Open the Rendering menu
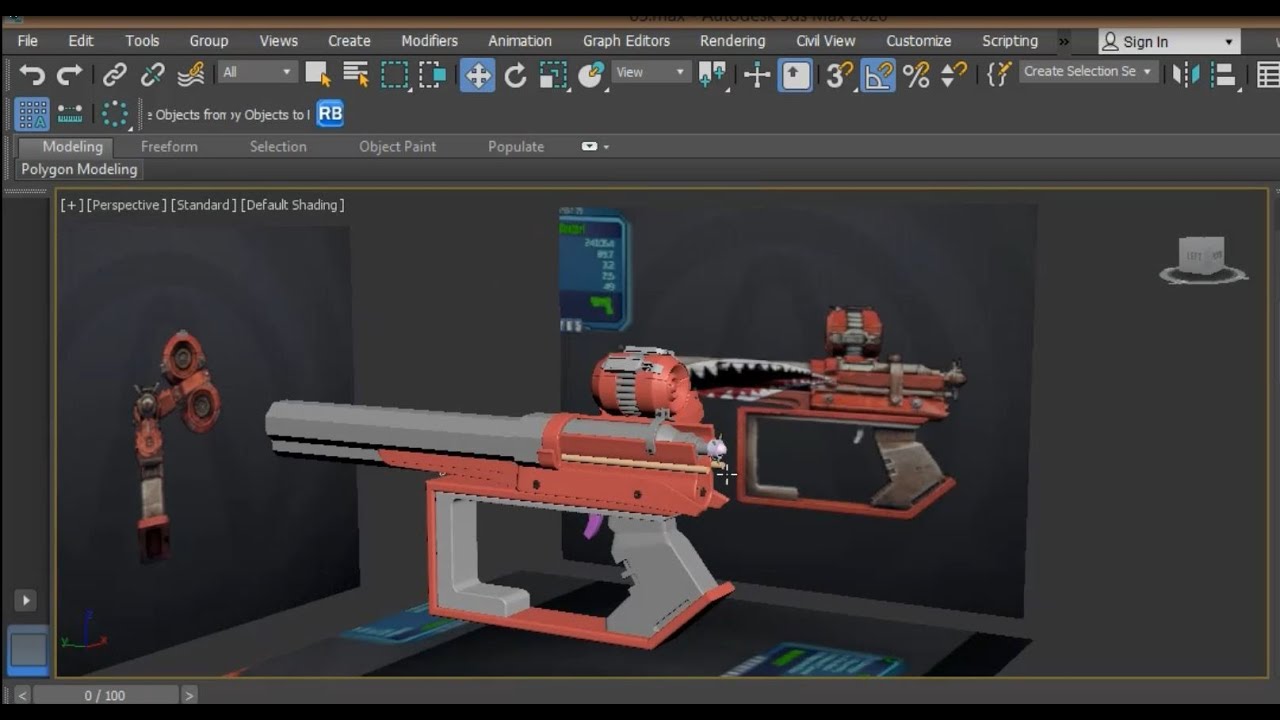This screenshot has width=1280, height=720. (x=732, y=41)
